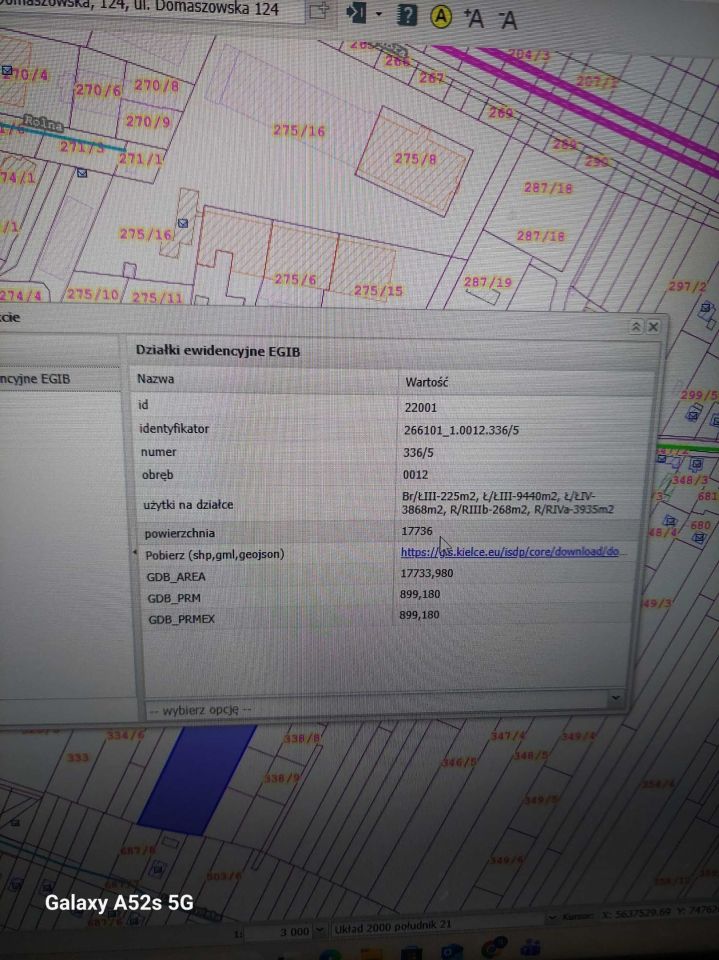719x960 pixels.
Task: Open Google Chrome from the taskbar
Action: coord(494,948)
